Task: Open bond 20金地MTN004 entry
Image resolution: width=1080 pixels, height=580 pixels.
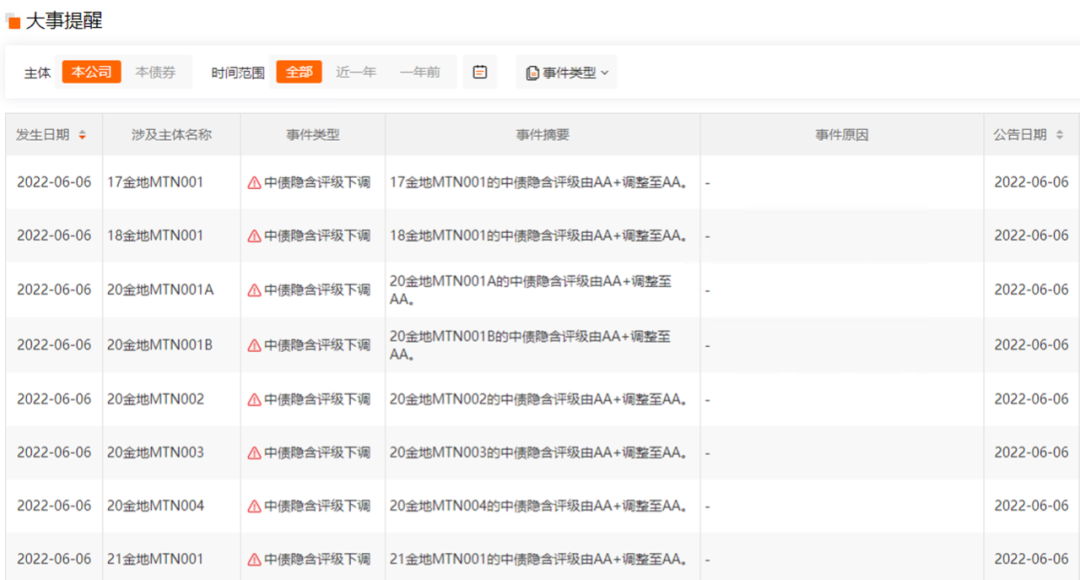Action: tap(155, 506)
